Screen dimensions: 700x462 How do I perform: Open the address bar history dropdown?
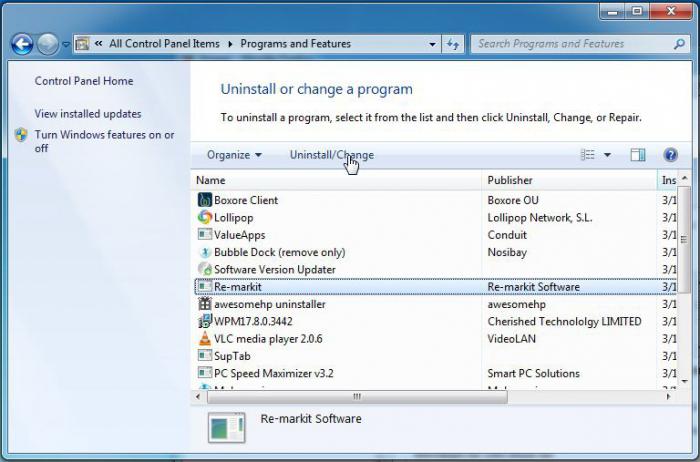pyautogui.click(x=432, y=44)
